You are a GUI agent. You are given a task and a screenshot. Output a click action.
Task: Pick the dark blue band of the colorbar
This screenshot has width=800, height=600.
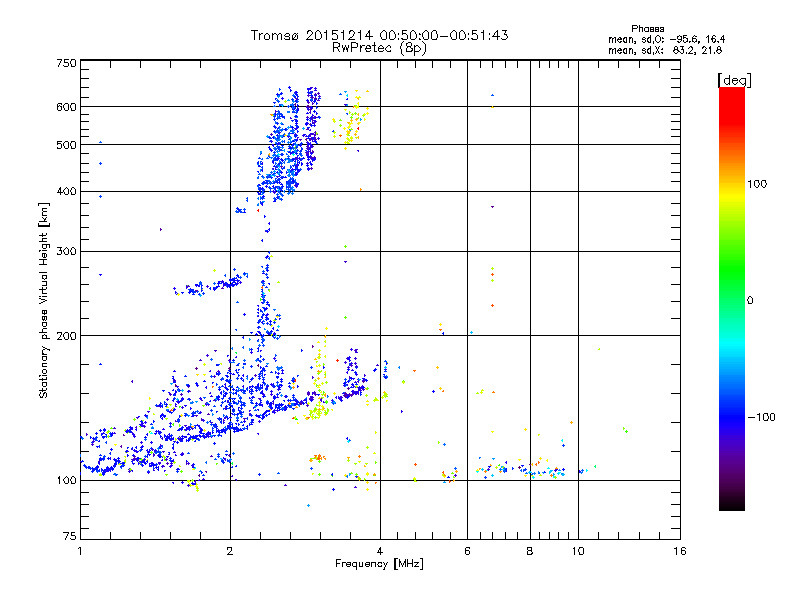732,416
